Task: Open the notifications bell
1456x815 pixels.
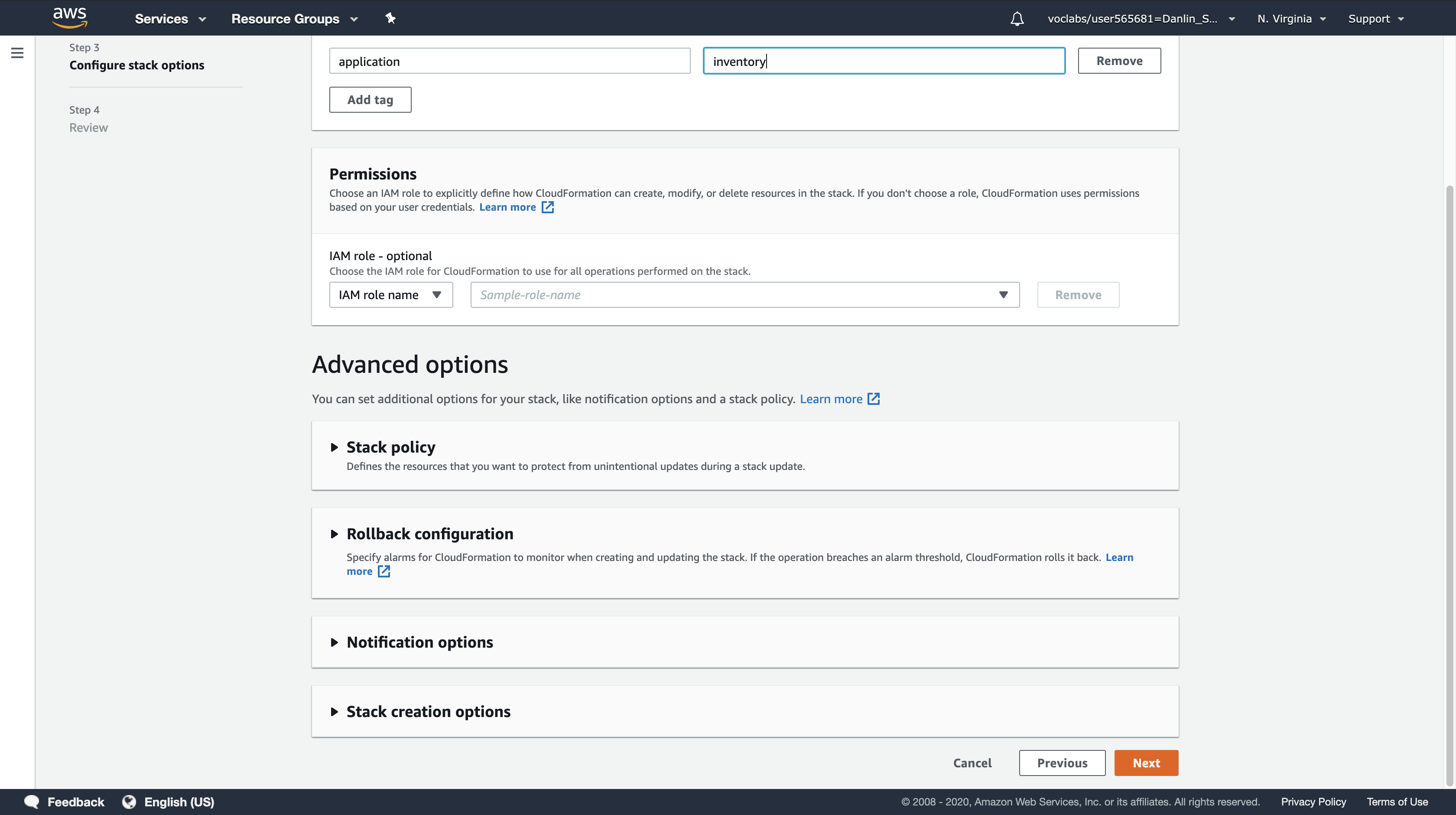Action: 1017,19
